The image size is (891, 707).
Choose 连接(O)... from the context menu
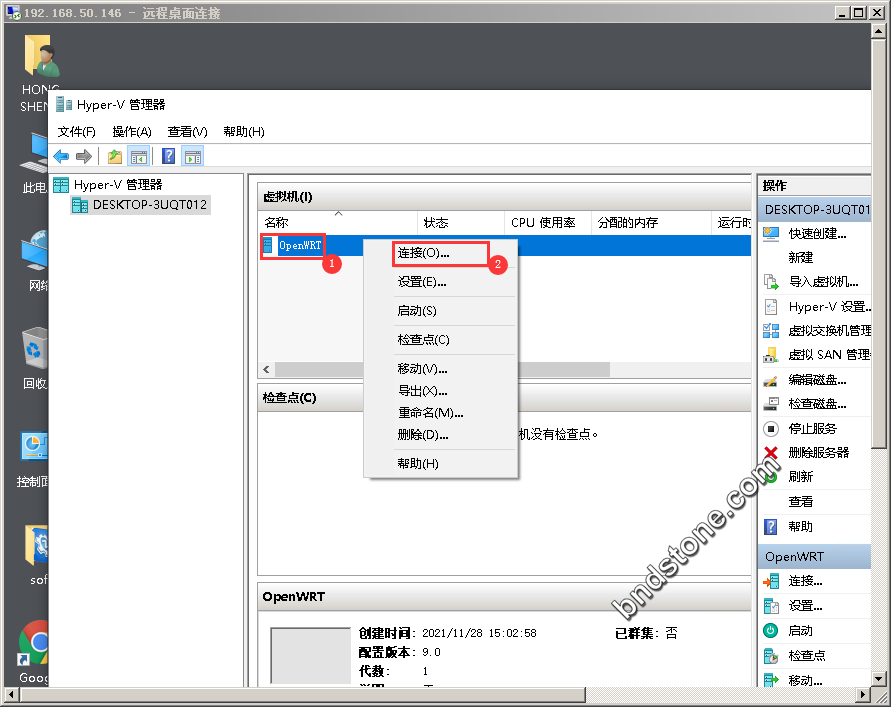(x=440, y=253)
